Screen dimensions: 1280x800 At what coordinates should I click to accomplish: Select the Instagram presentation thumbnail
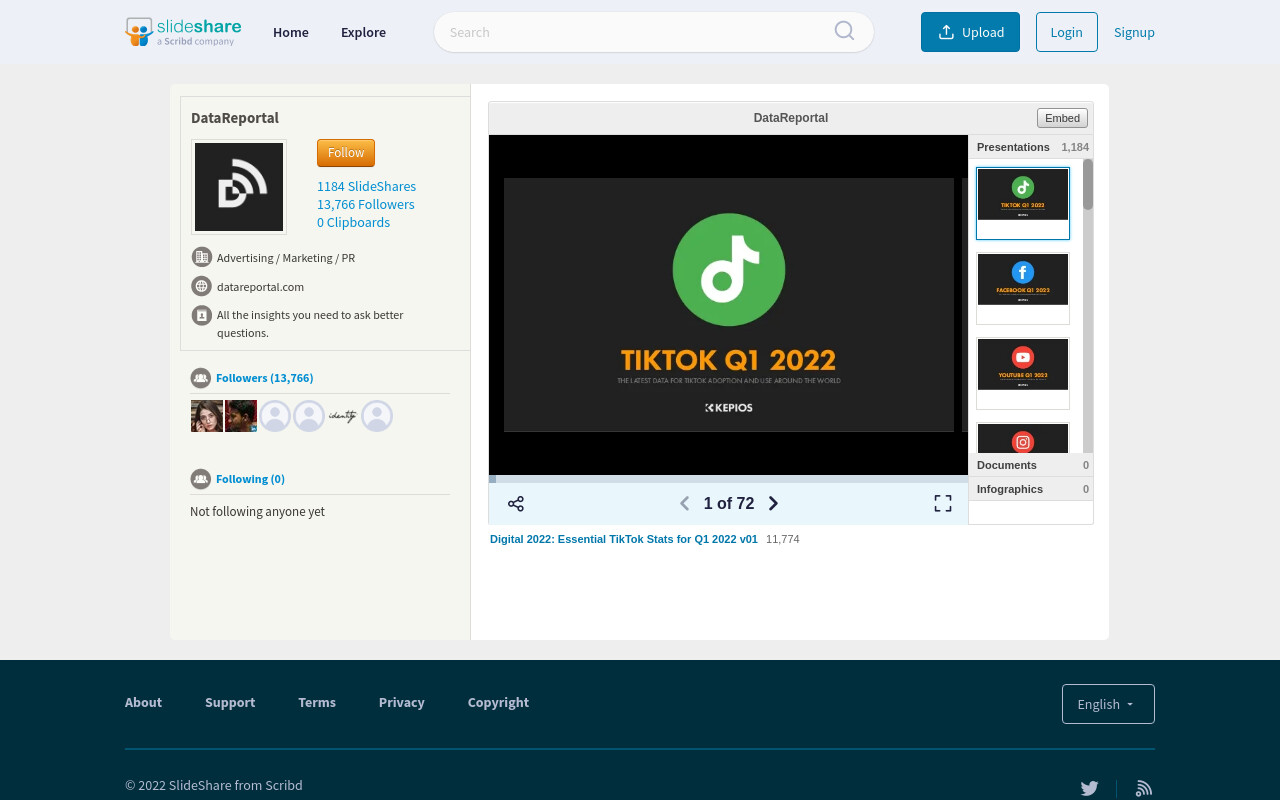[1023, 438]
